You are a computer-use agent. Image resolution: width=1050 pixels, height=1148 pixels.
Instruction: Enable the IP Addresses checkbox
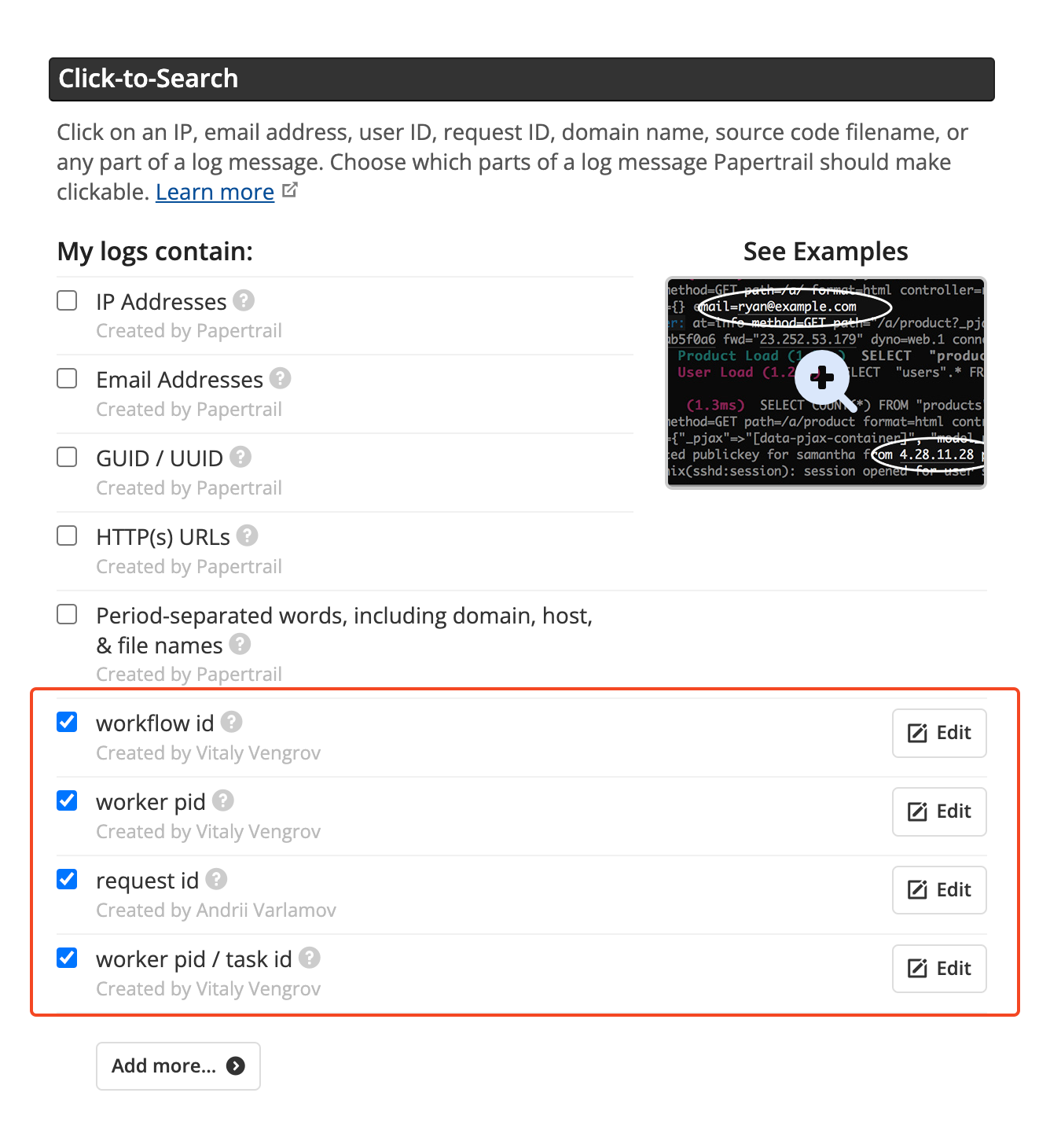(x=67, y=300)
